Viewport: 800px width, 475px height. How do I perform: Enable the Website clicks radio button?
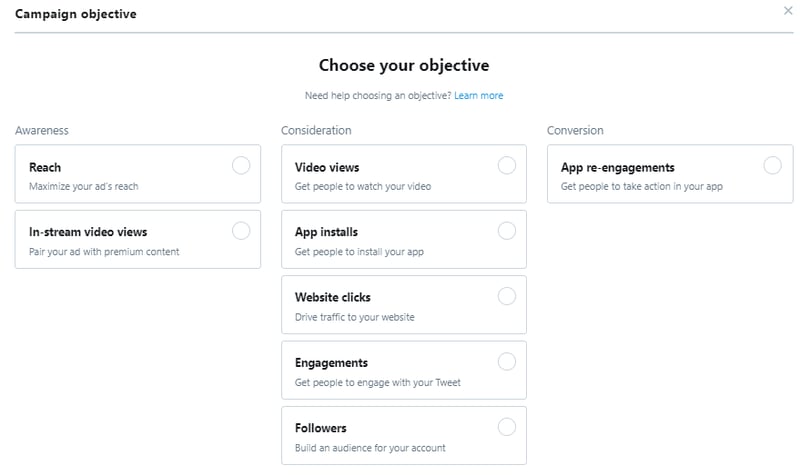pyautogui.click(x=507, y=296)
